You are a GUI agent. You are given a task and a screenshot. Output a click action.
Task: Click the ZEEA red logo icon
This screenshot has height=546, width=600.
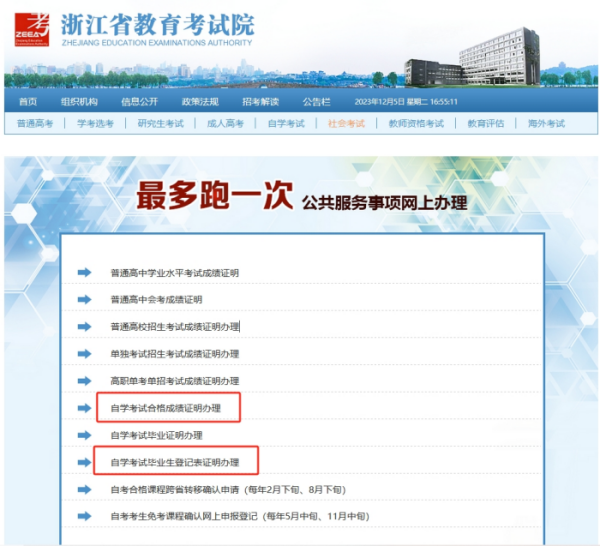[x=32, y=29]
